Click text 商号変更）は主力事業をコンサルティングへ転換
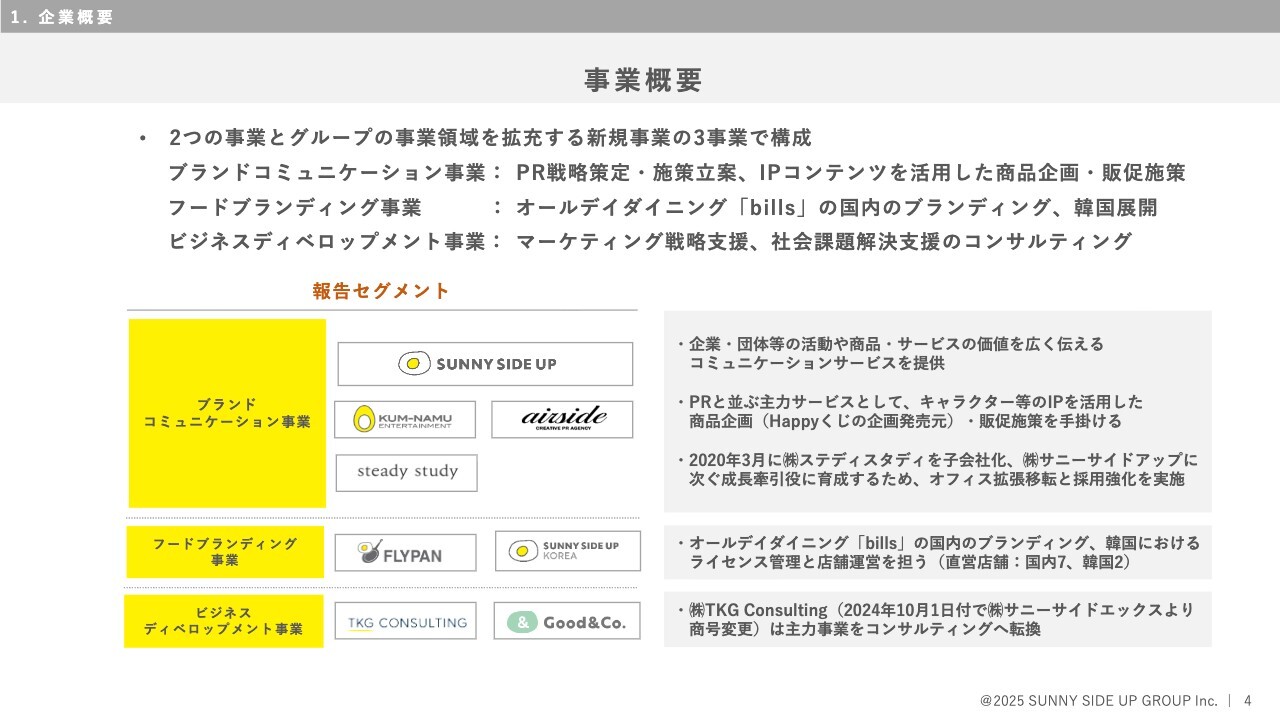Screen dimensions: 1280x720 point(865,629)
